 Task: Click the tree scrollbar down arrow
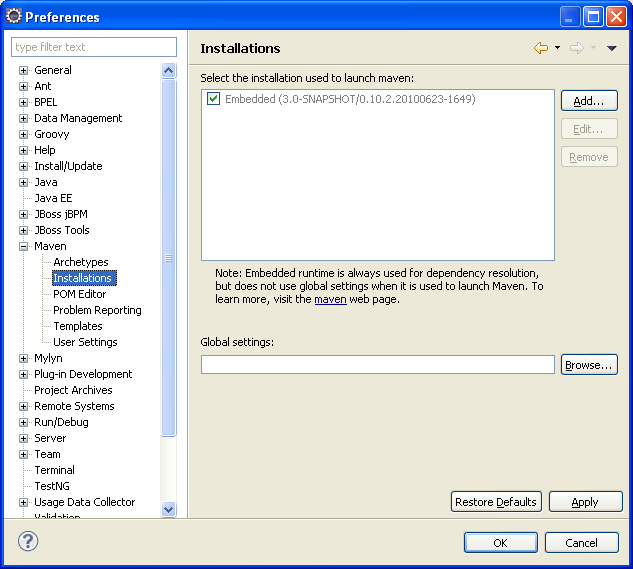(x=168, y=509)
